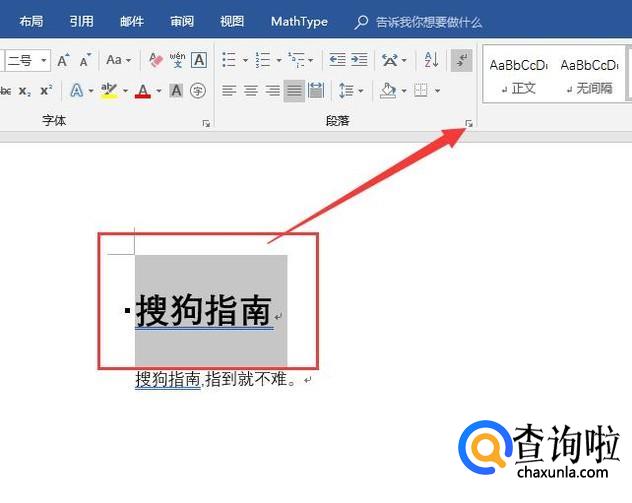Toggle justify alignment
The height and width of the screenshot is (503, 632).
(x=294, y=91)
